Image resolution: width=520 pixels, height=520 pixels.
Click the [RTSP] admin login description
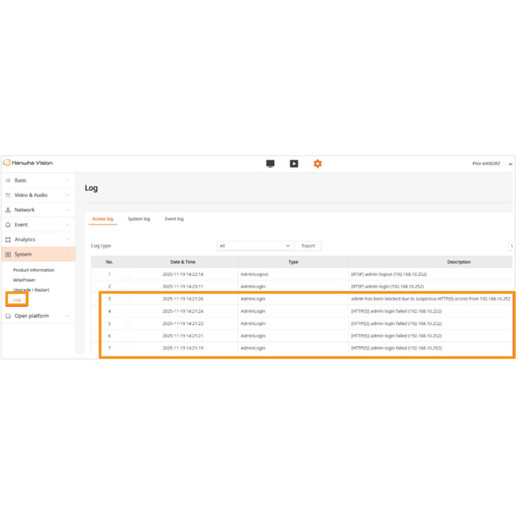(x=387, y=287)
